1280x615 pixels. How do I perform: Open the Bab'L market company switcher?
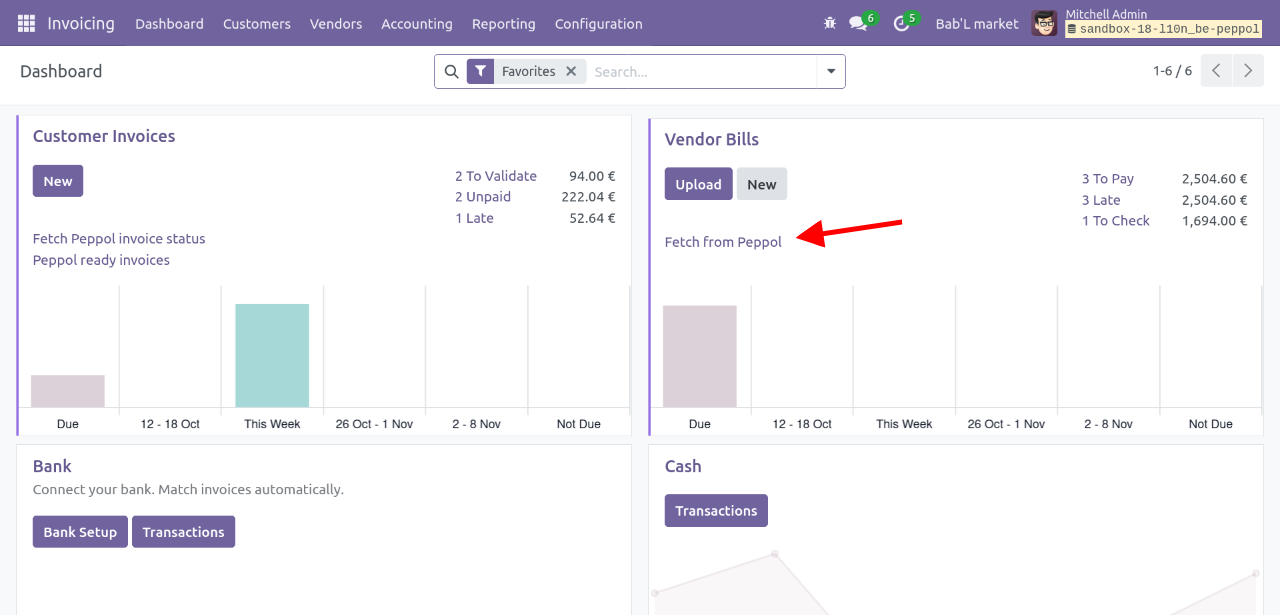(x=976, y=23)
